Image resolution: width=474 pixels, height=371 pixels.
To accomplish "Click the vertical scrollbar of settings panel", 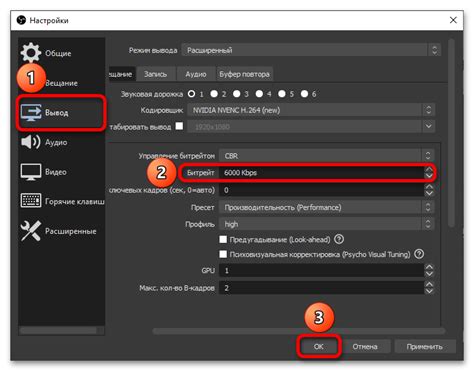I will 451,133.
